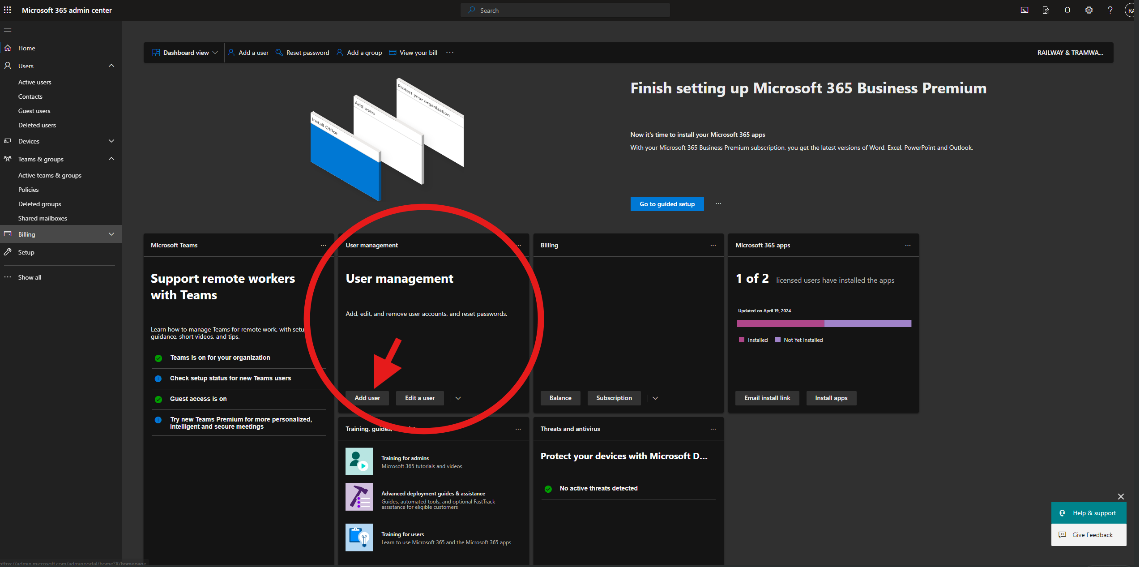Collapse the Teams & groups section chevron

[x=111, y=158]
